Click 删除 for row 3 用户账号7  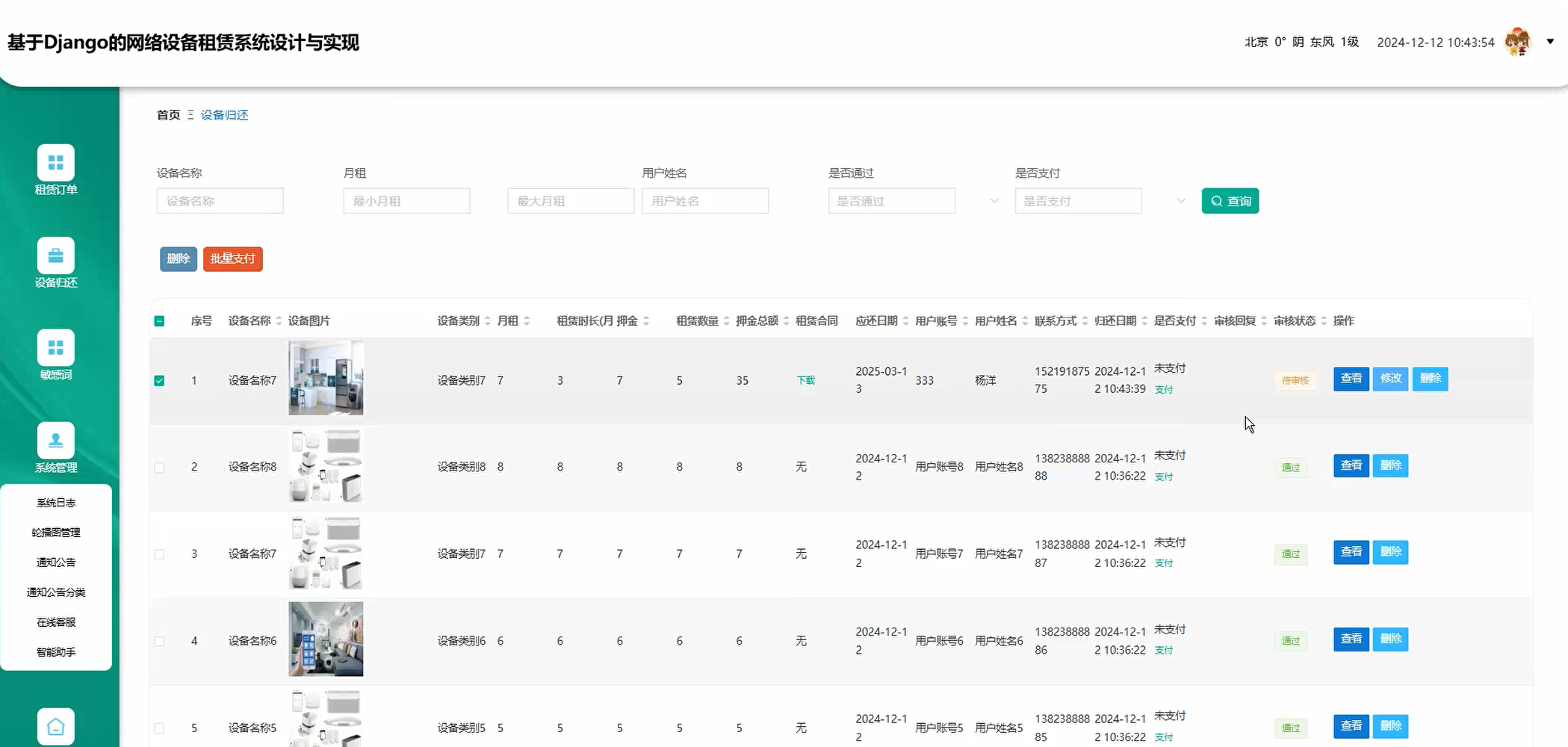(x=1391, y=552)
